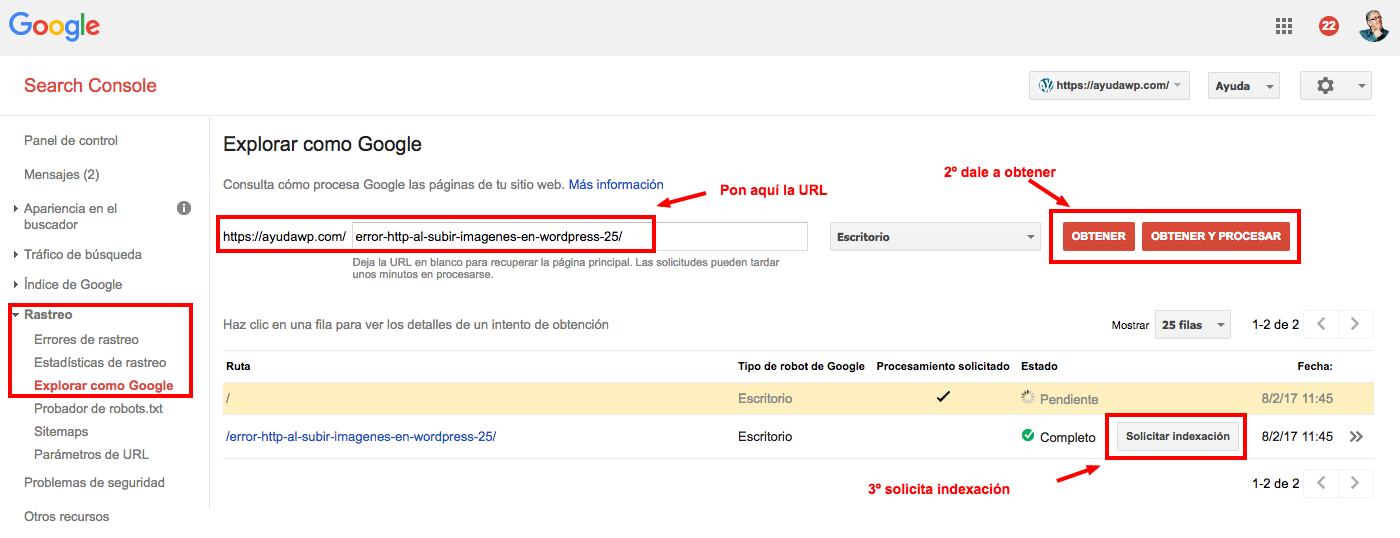Click the green Completo check icon
Screen dimensions: 1400x538
(x=1027, y=436)
